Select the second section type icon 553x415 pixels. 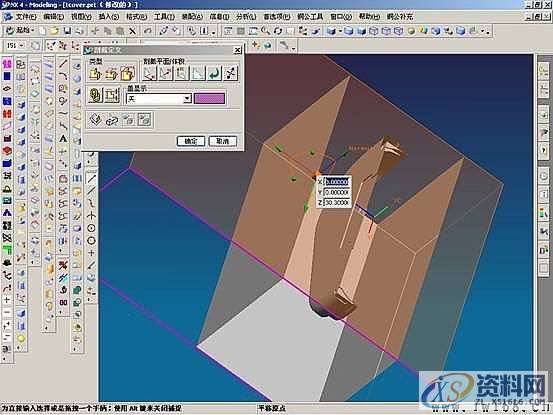[x=111, y=73]
